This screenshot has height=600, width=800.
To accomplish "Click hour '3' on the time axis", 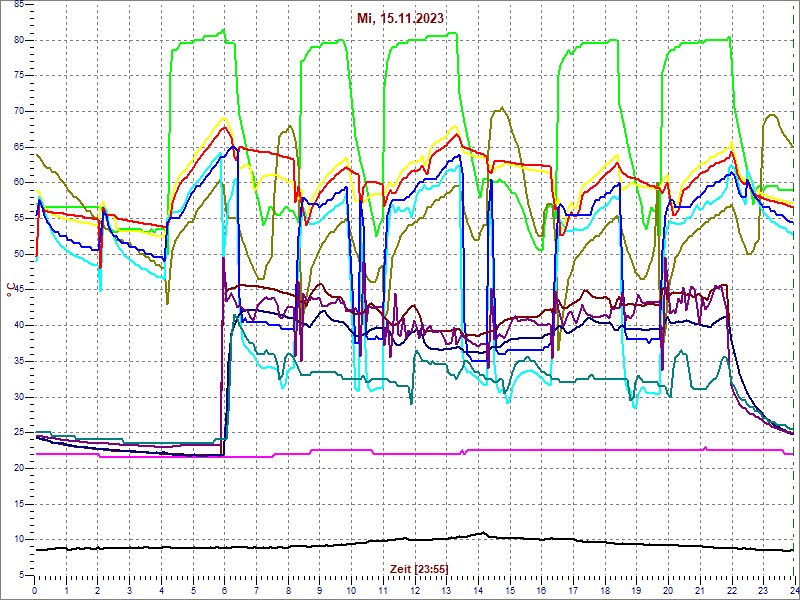I will [130, 589].
